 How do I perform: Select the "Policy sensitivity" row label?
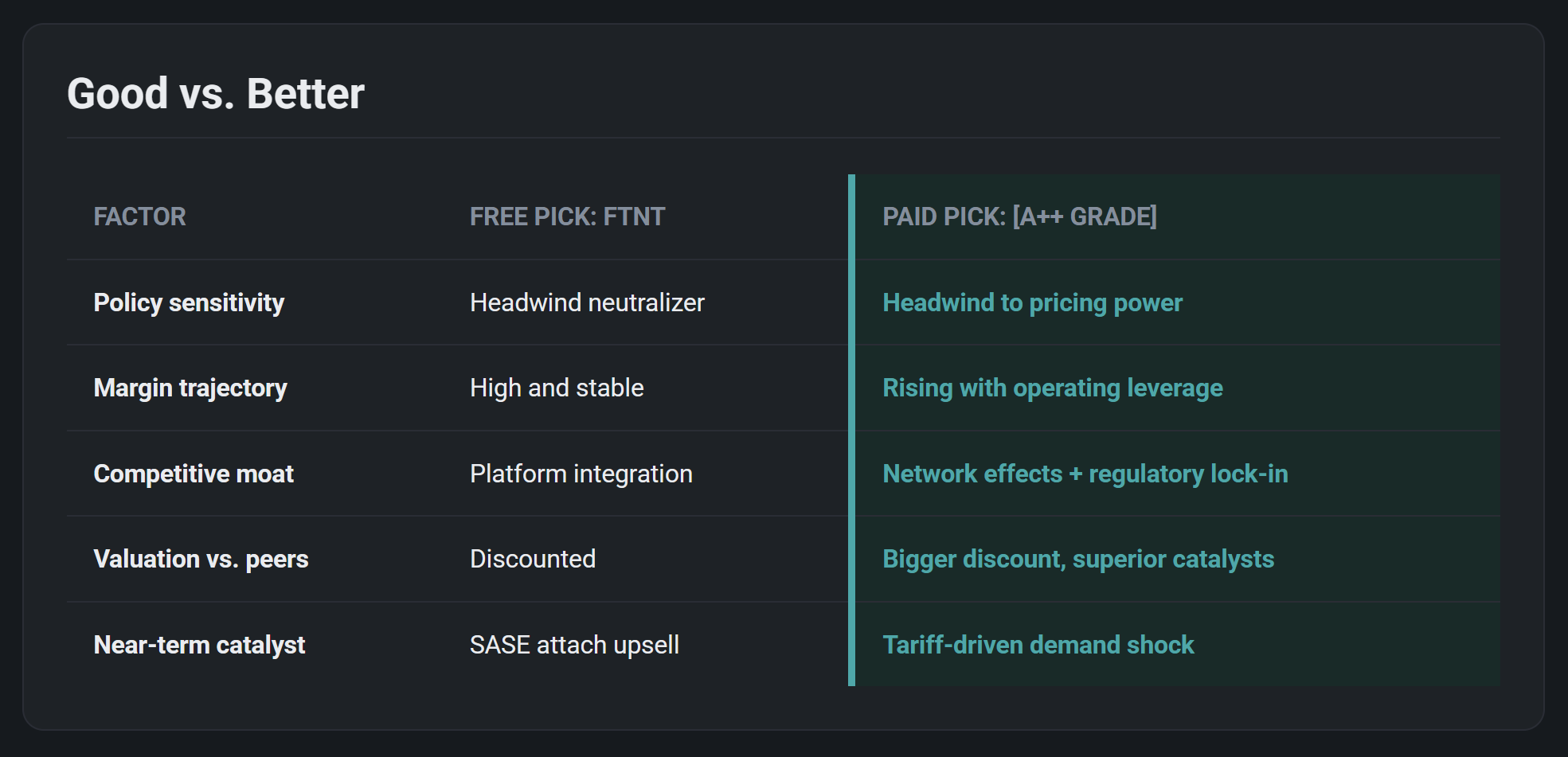click(189, 302)
